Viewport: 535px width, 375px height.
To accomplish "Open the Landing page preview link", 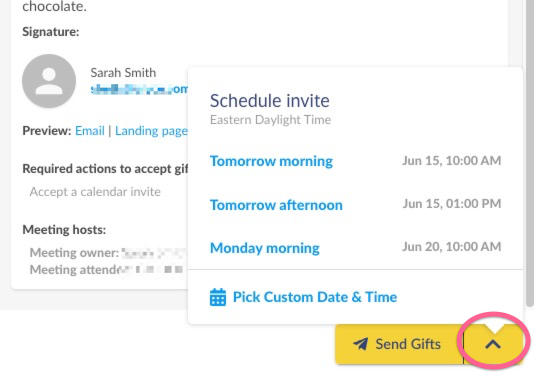I will tap(151, 131).
